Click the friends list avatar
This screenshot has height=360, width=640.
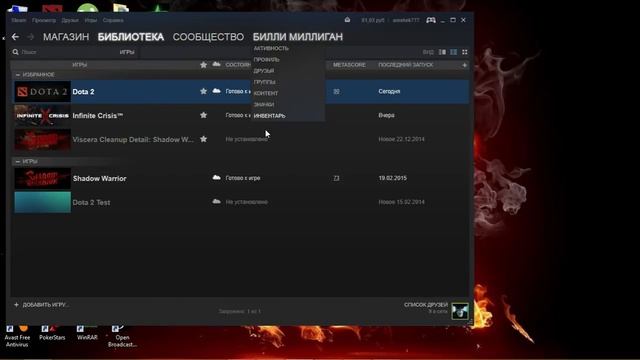[460, 311]
